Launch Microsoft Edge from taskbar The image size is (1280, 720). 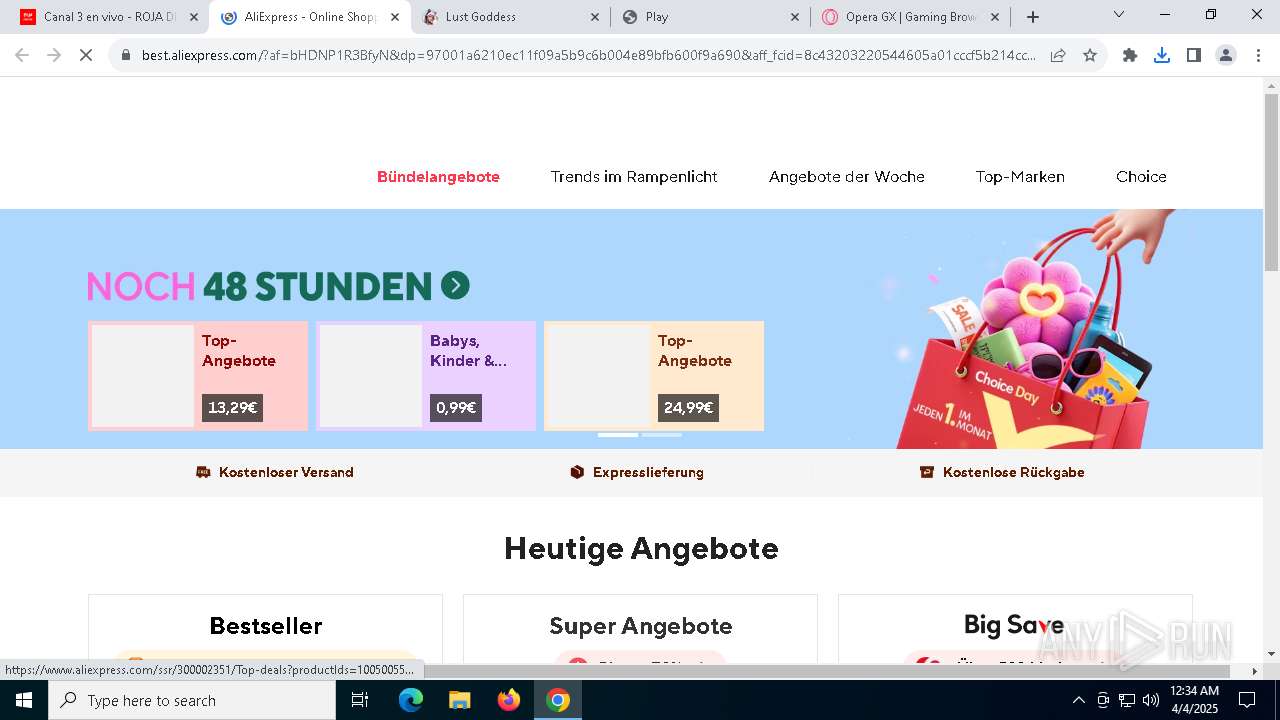coord(411,700)
